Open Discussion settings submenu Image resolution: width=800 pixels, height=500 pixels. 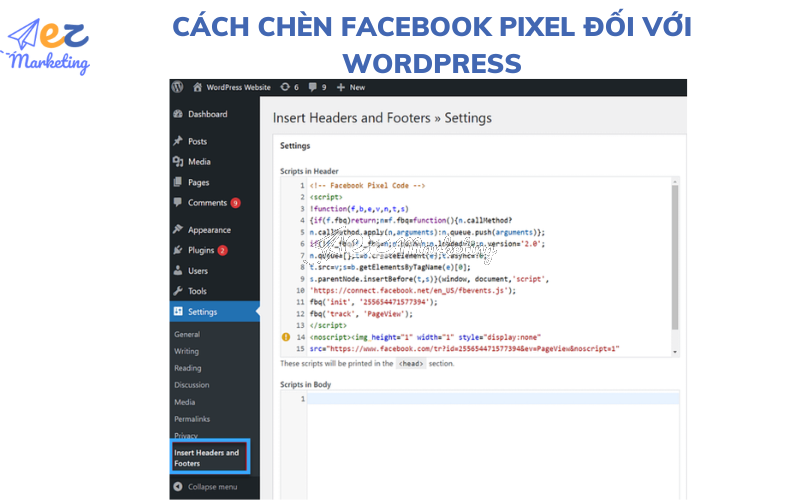pos(191,385)
